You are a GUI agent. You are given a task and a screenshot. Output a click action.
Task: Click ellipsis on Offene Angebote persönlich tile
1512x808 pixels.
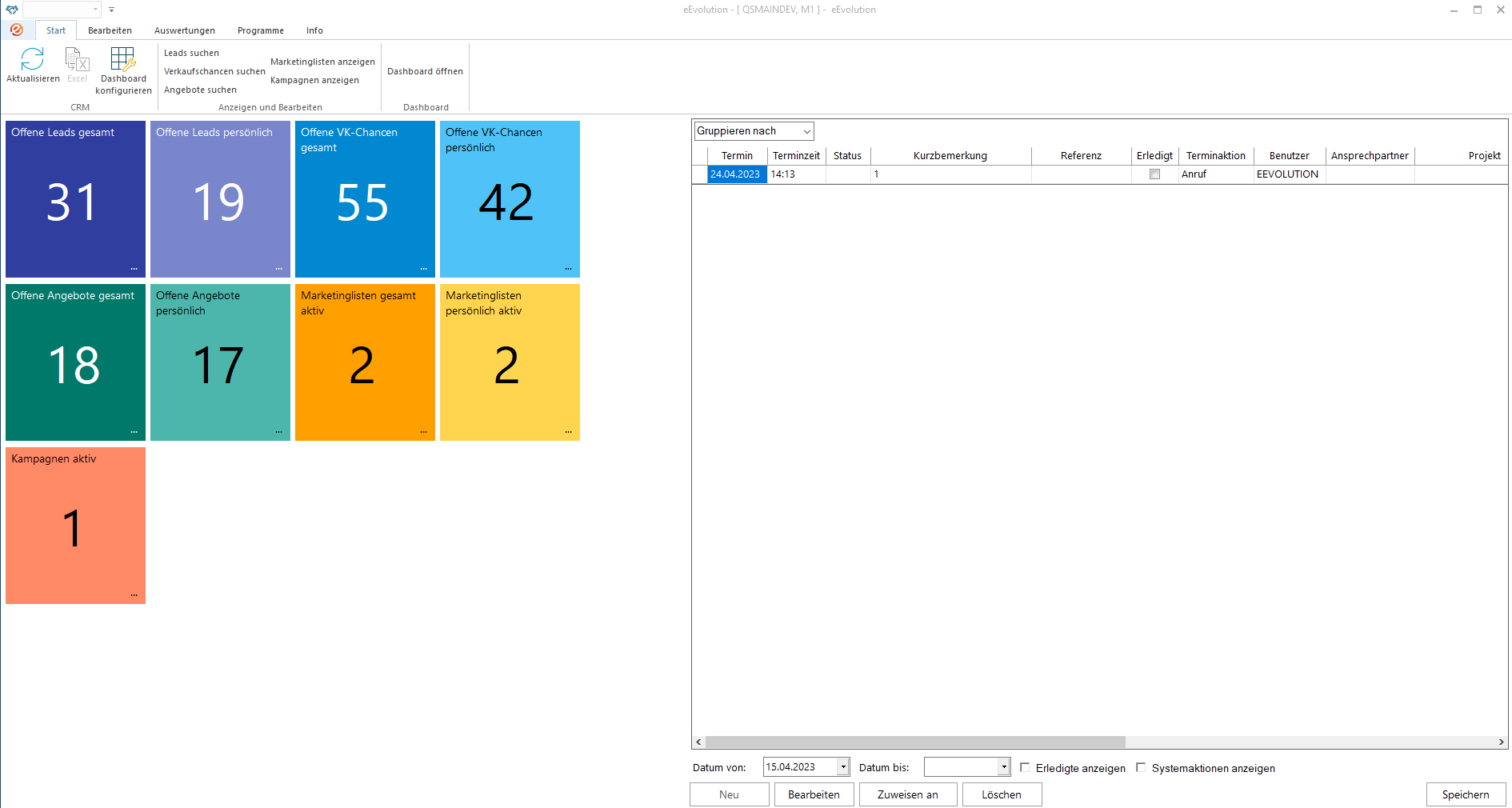(279, 432)
